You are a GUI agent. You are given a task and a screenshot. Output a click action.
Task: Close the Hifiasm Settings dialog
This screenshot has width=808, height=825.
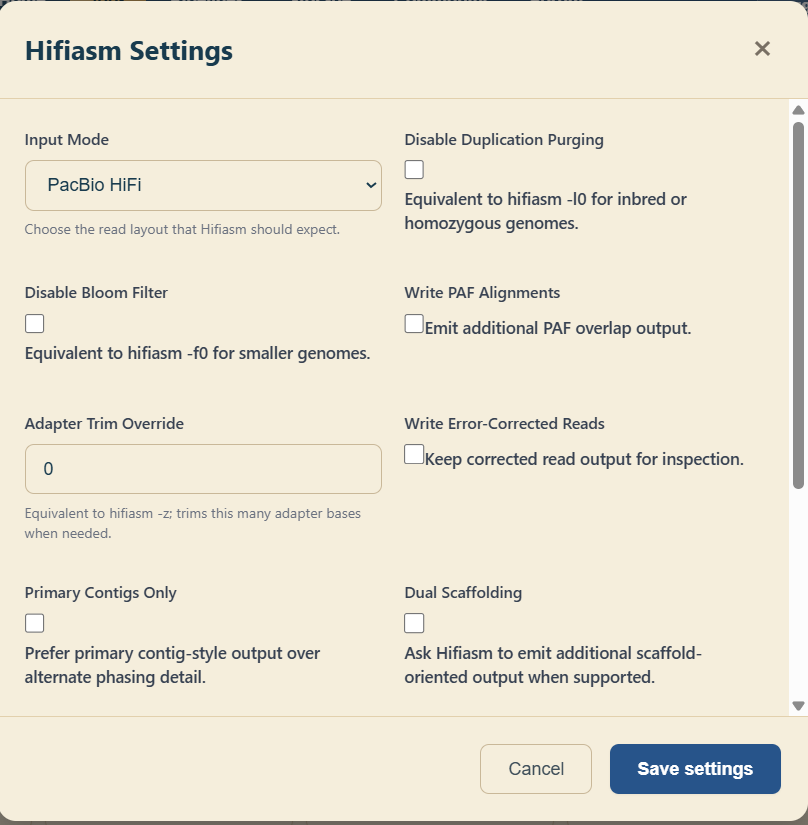[x=762, y=49]
